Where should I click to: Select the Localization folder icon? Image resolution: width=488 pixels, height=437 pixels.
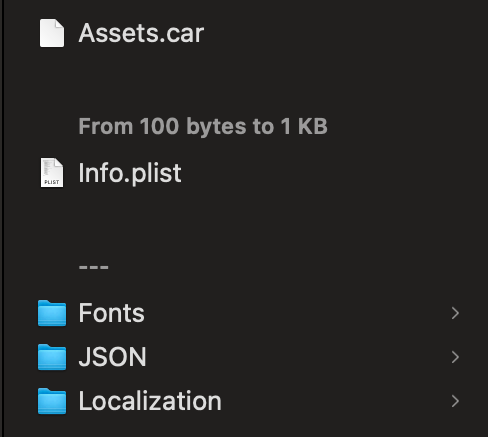pyautogui.click(x=52, y=401)
